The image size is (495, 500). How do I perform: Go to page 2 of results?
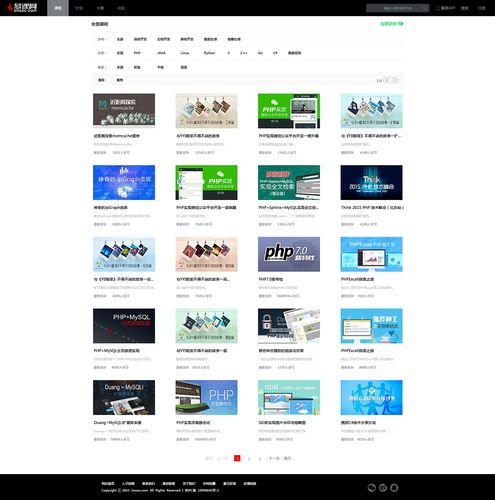pos(249,458)
